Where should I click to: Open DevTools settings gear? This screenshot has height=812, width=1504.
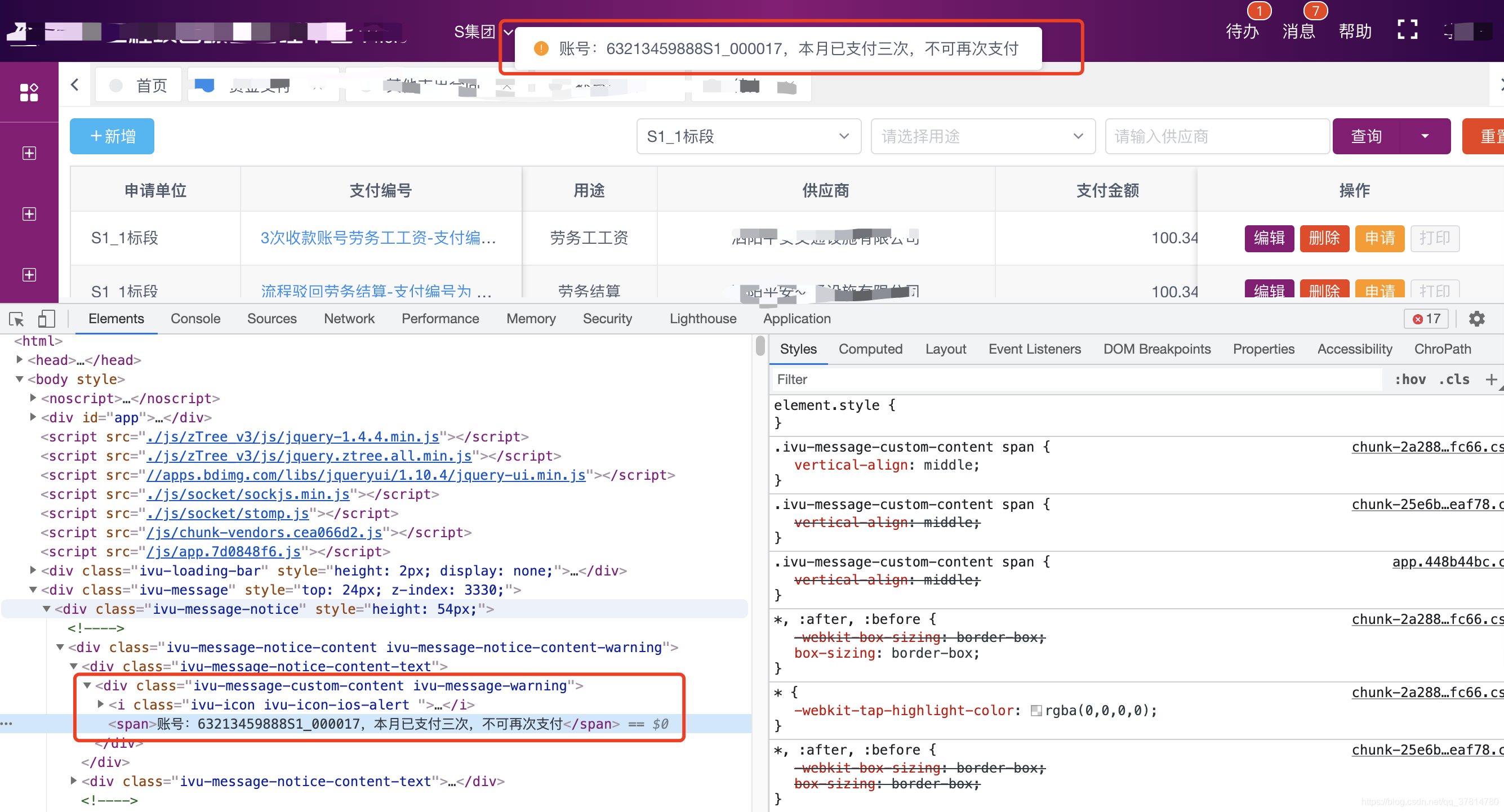tap(1476, 319)
